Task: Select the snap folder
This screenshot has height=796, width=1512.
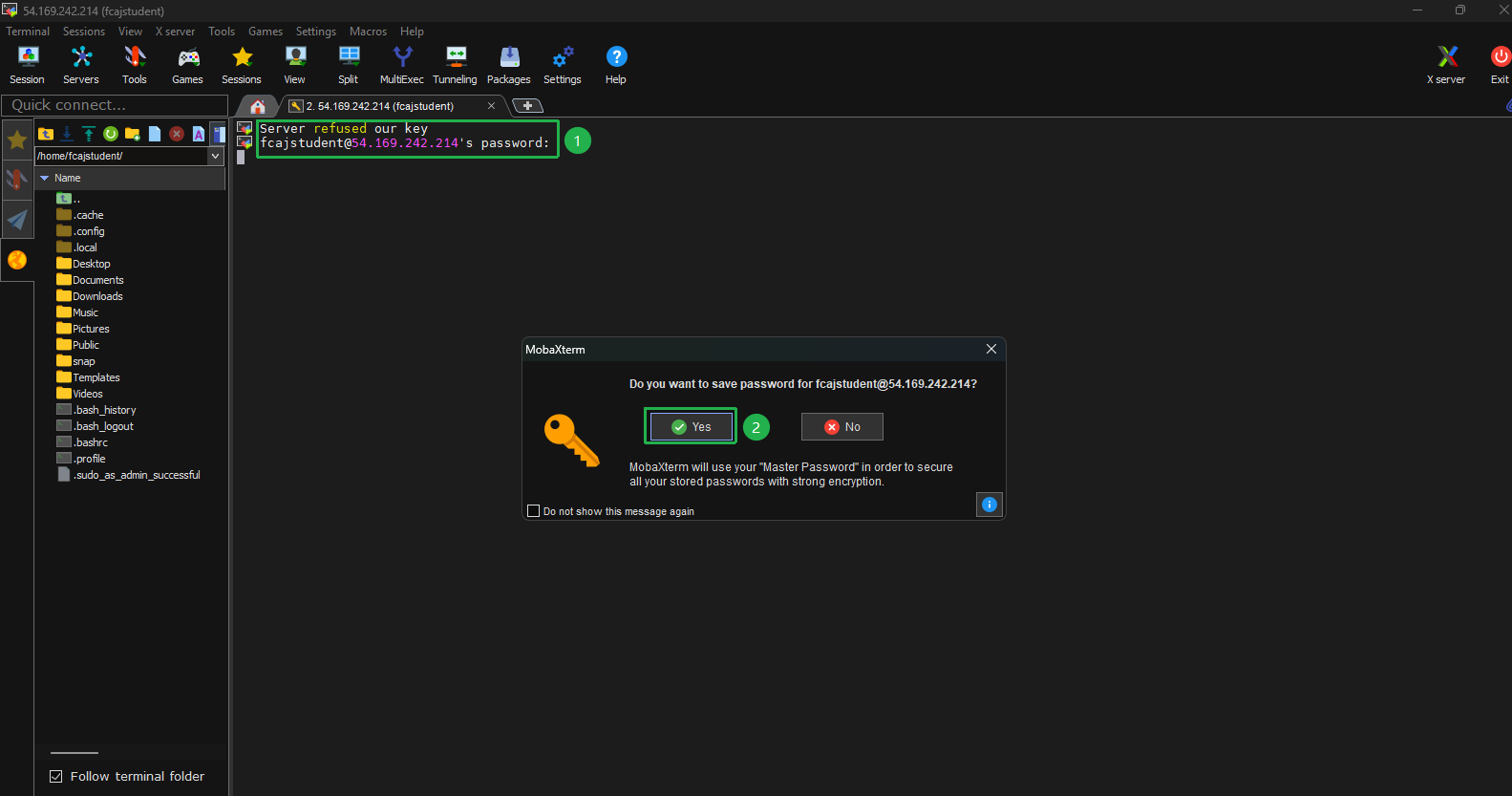Action: 76,361
